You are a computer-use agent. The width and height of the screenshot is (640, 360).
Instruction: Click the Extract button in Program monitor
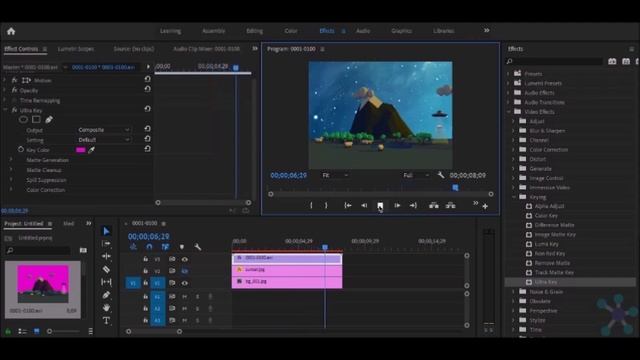[451, 205]
